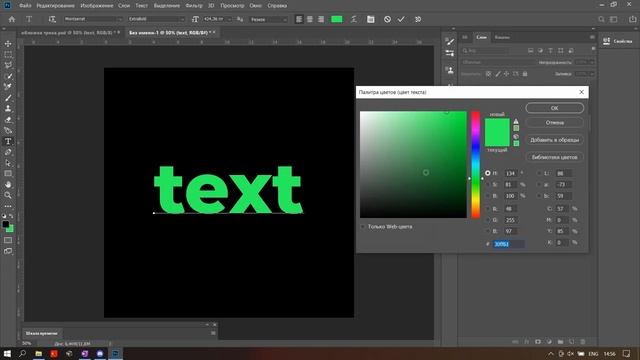Select the Horizontal Type tool in toolbox
The height and width of the screenshot is (360, 640).
click(8, 141)
